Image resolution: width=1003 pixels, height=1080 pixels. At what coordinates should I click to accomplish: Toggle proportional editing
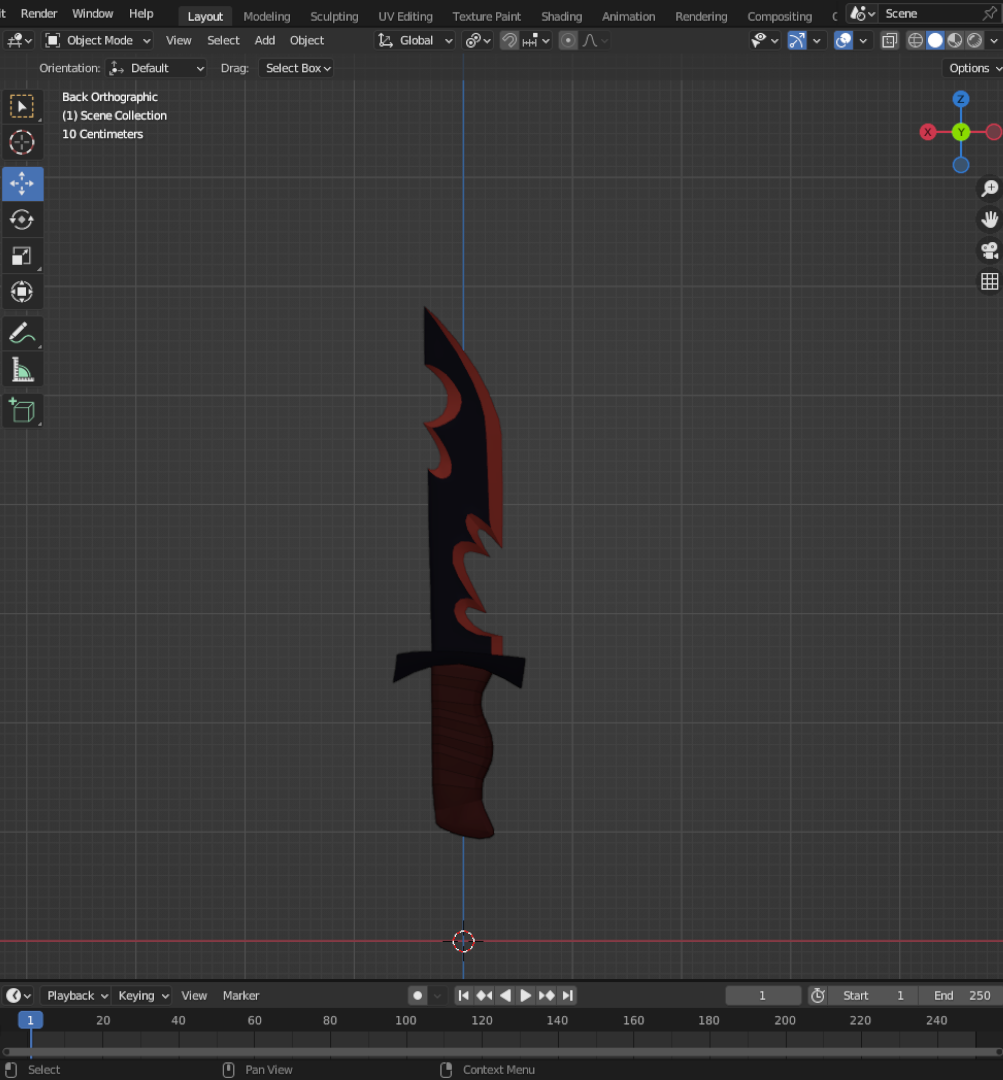(568, 41)
